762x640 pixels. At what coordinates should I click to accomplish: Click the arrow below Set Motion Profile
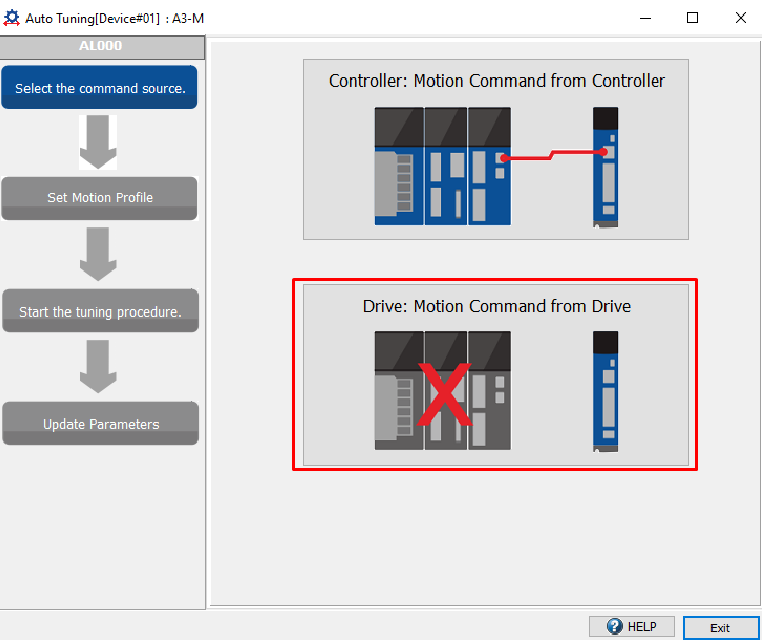[x=98, y=254]
